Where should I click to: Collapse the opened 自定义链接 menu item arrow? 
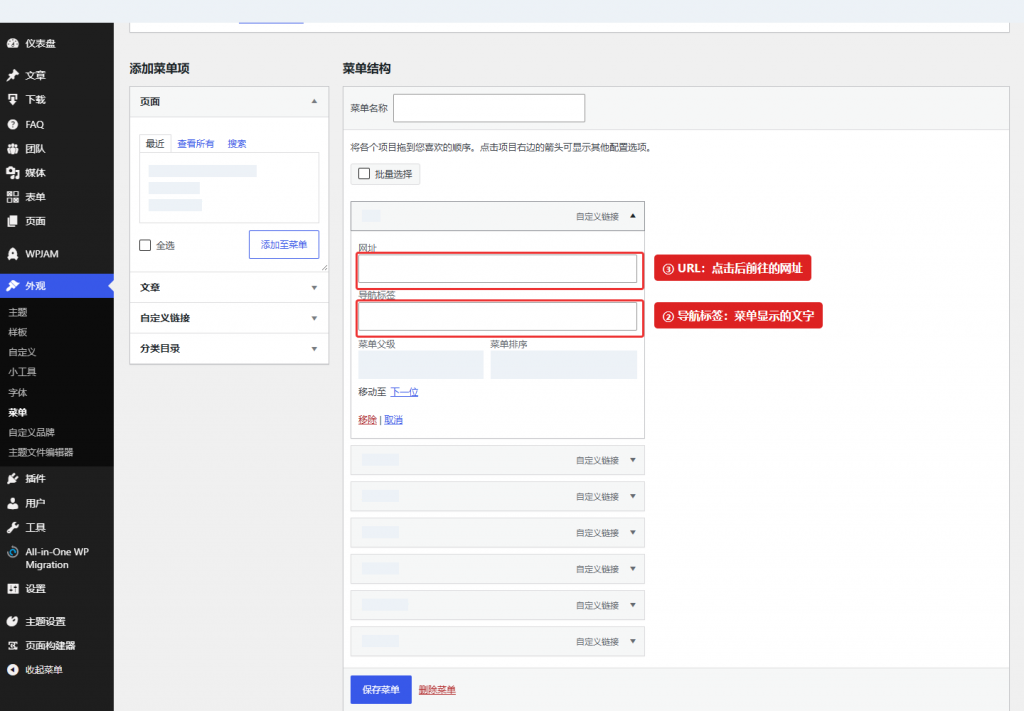click(x=633, y=215)
